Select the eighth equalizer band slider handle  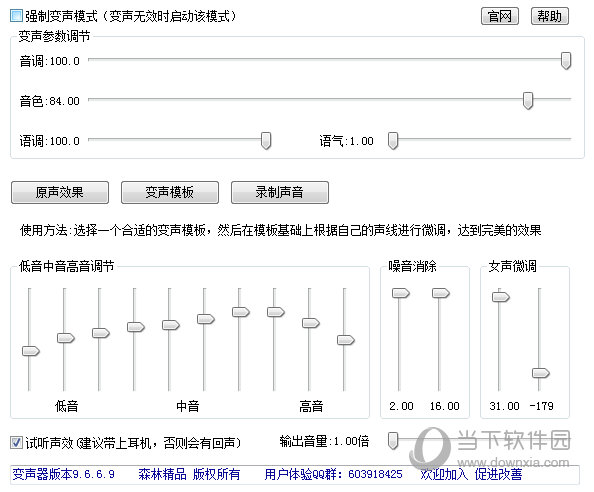tap(276, 312)
